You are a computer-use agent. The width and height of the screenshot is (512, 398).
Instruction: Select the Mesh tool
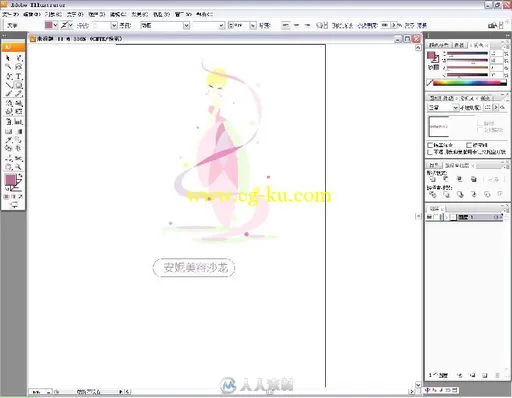click(8, 131)
